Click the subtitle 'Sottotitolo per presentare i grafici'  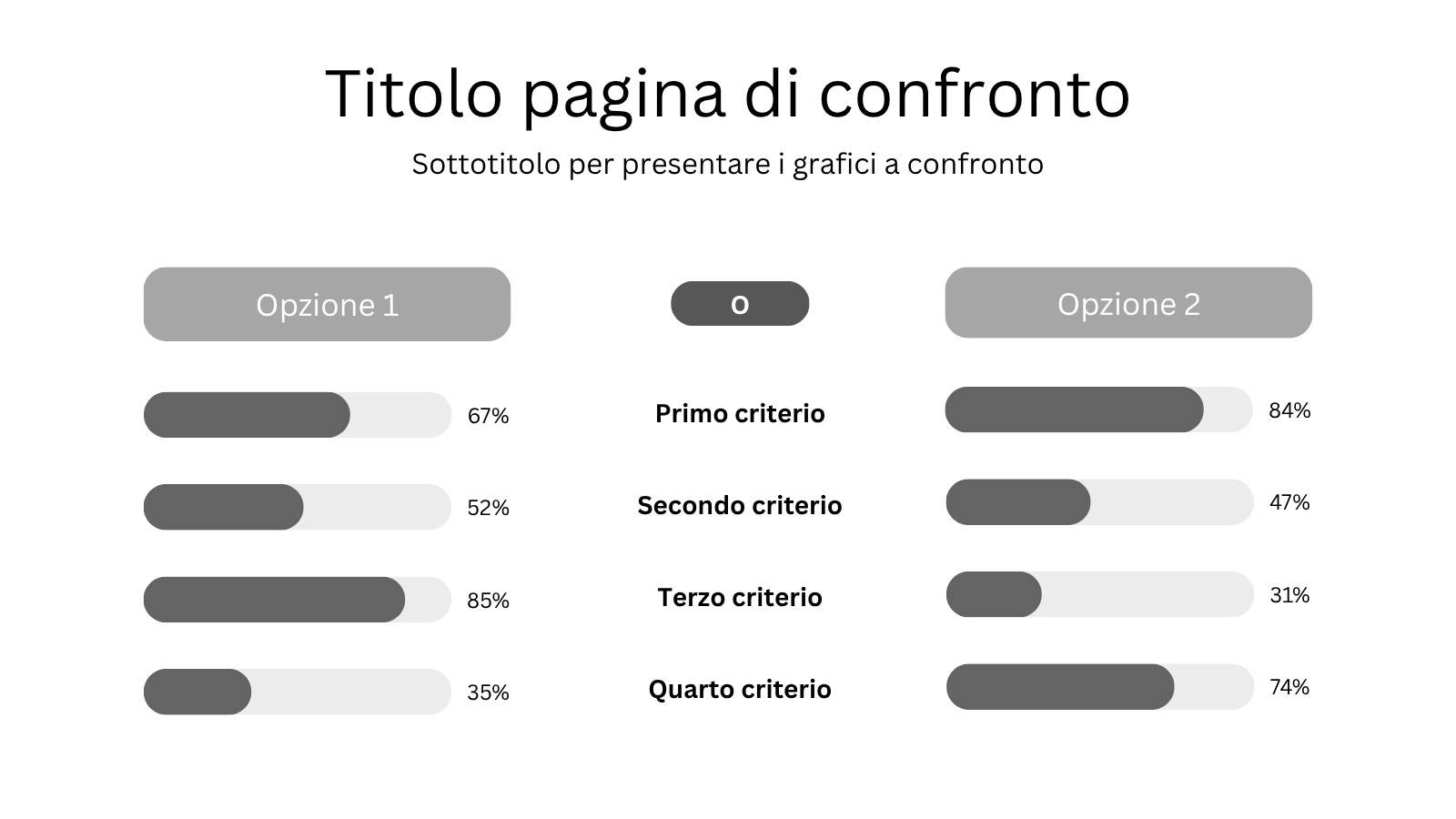[727, 165]
